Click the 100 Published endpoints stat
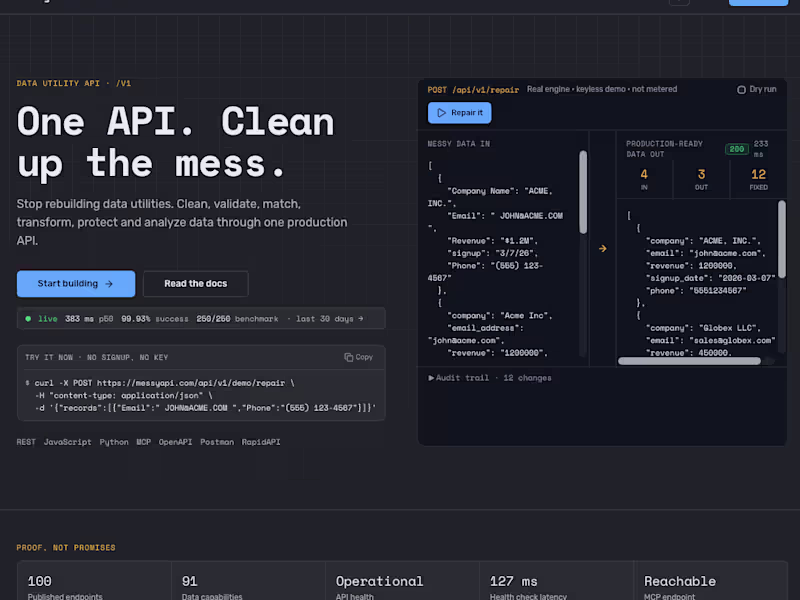Viewport: 800px width, 600px height. click(94, 582)
